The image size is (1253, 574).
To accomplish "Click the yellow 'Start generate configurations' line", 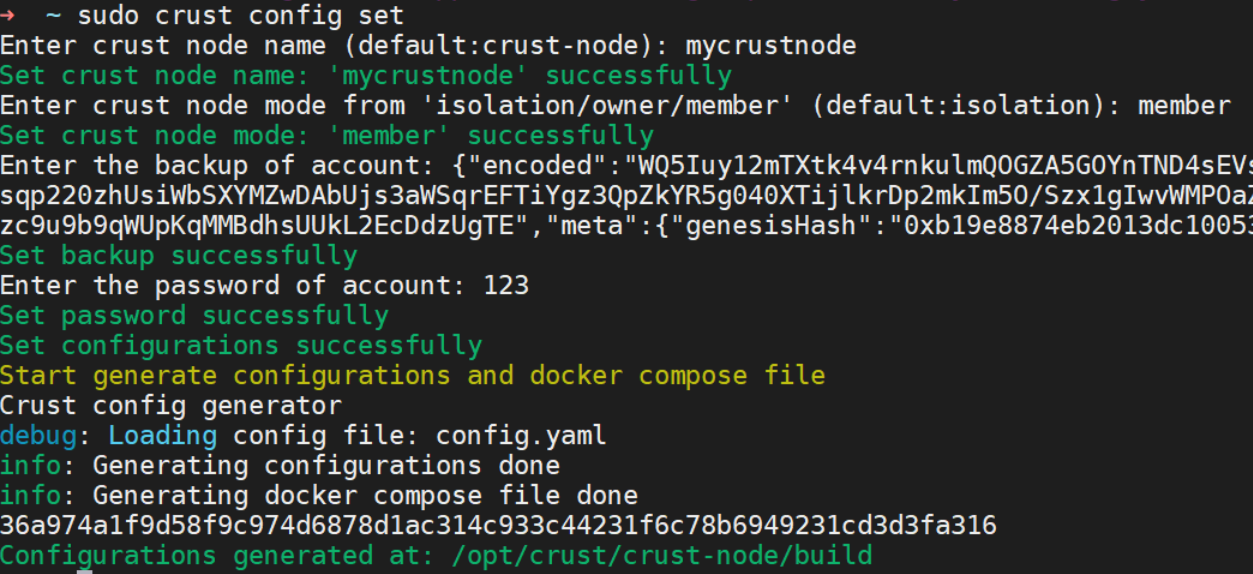I will 413,376.
